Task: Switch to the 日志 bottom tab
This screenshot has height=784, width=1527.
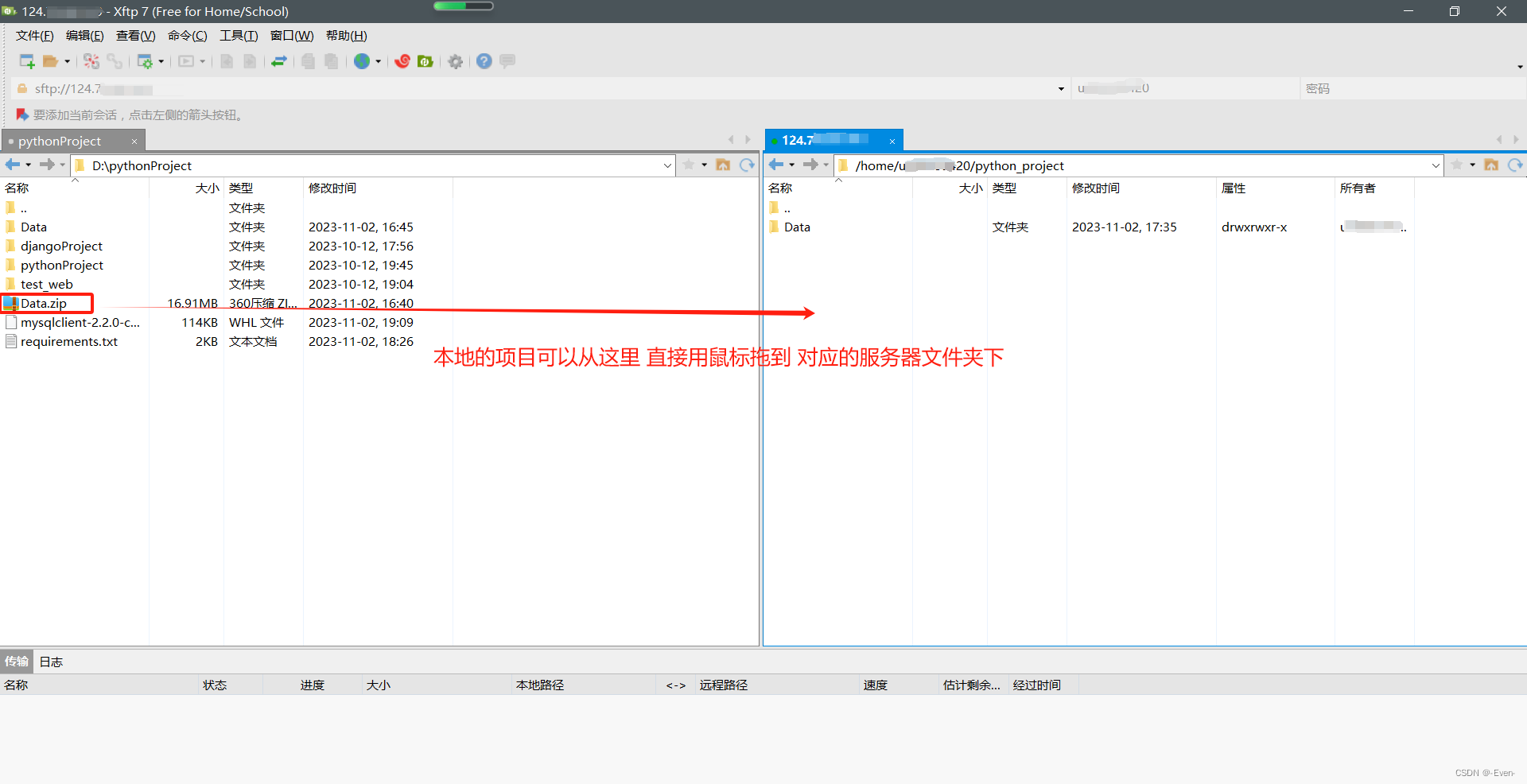Action: coord(51,662)
